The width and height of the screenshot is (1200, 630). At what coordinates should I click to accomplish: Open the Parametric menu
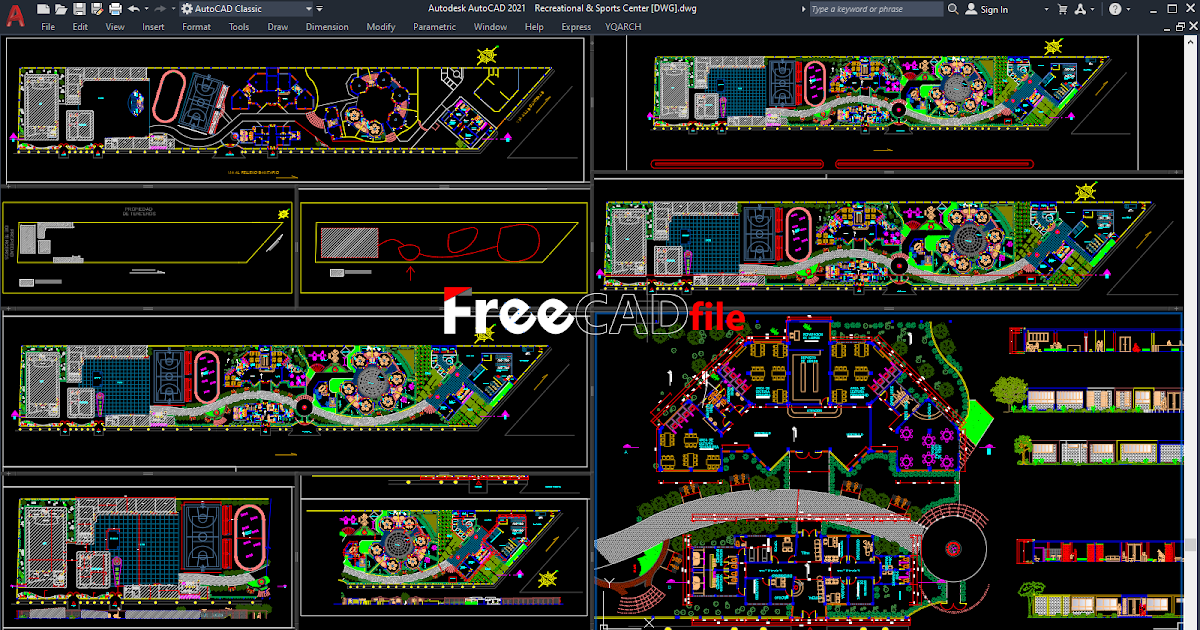[435, 26]
